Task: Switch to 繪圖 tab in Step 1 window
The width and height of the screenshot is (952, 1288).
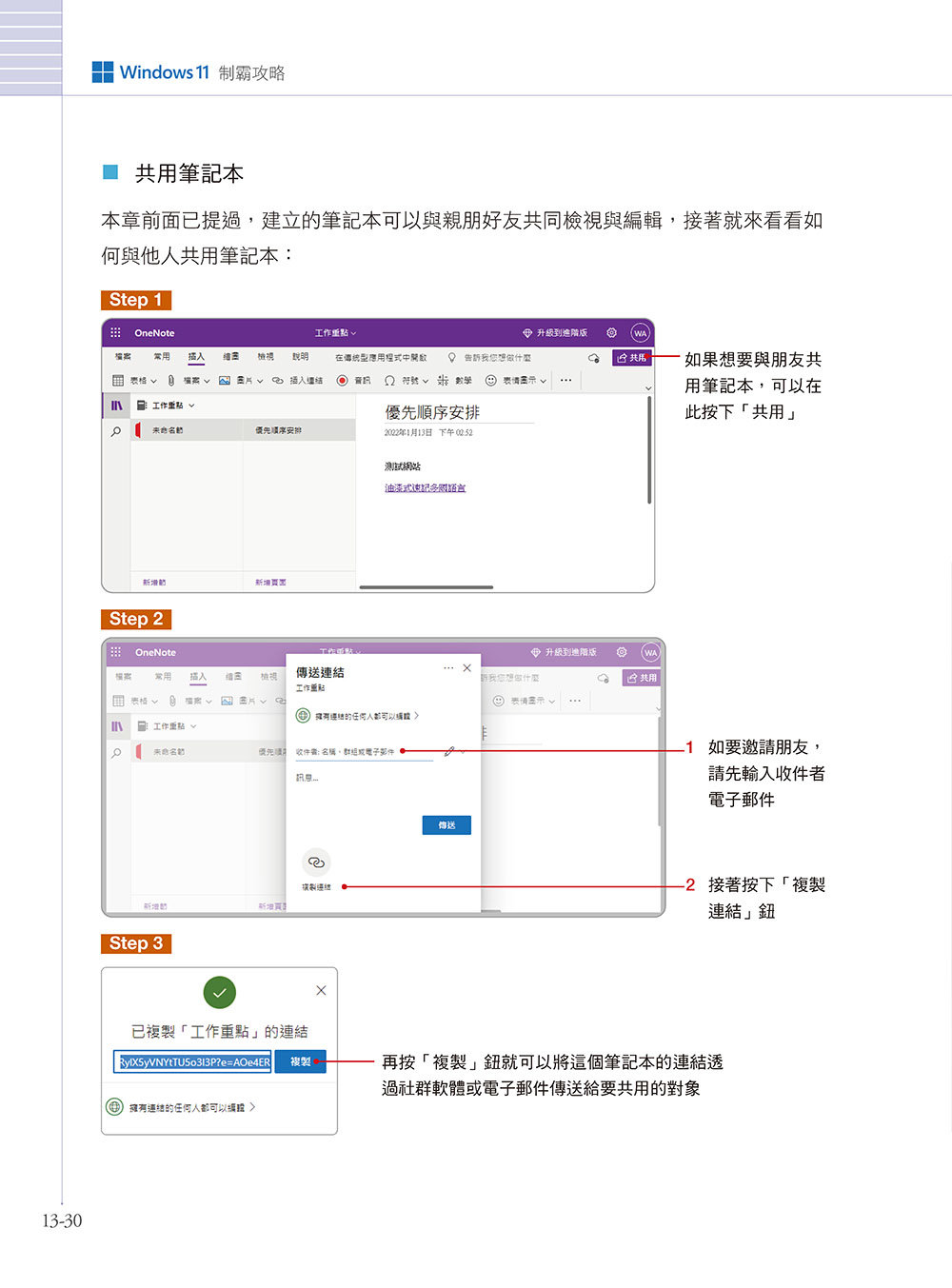Action: 231,357
